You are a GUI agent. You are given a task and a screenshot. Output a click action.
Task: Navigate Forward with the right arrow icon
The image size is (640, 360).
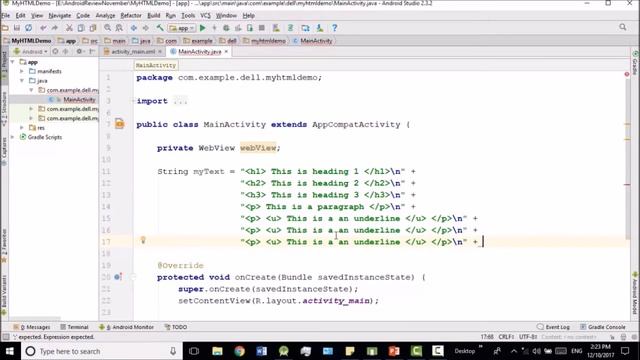pos(145,28)
